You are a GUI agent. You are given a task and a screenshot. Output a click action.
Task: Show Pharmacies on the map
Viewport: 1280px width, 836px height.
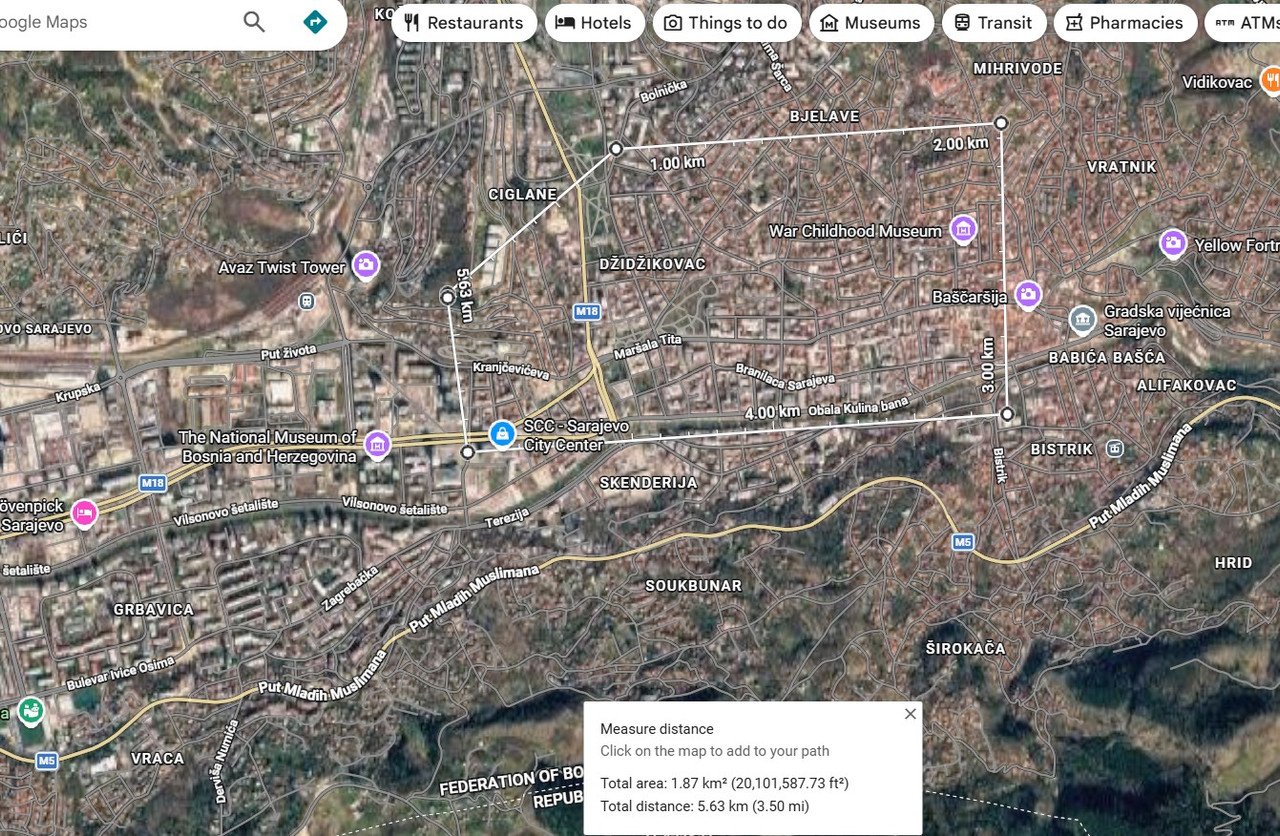(x=1125, y=23)
